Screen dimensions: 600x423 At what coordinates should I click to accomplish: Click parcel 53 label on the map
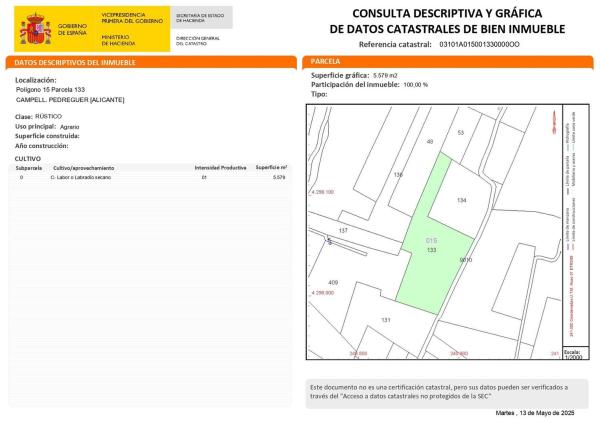461,132
